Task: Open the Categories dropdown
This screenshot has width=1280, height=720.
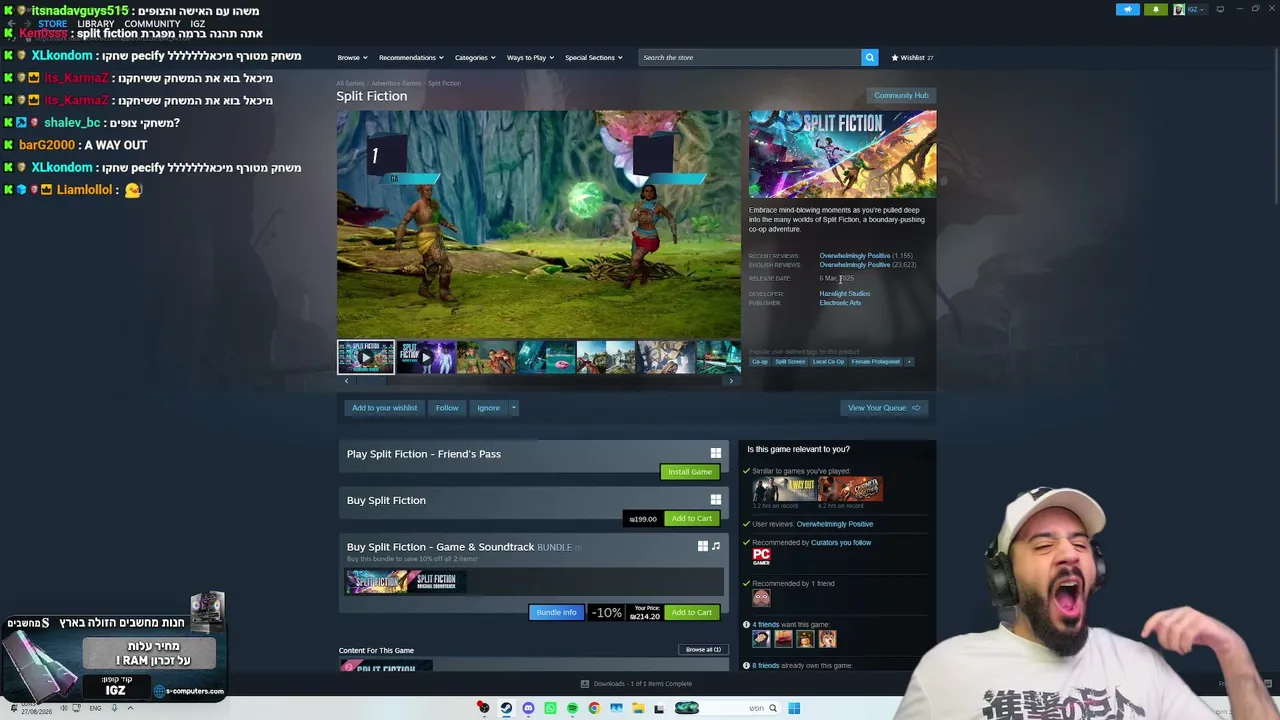Action: coord(475,57)
